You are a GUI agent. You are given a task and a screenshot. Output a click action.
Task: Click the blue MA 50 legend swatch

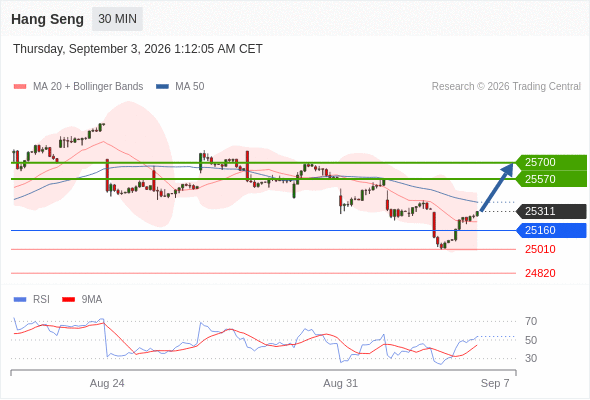[x=162, y=87]
